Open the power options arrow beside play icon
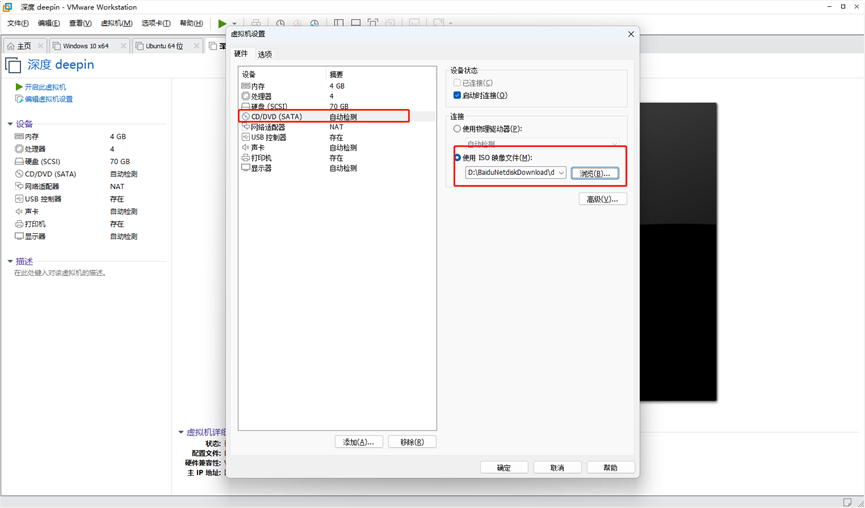The width and height of the screenshot is (865, 508). 234,24
